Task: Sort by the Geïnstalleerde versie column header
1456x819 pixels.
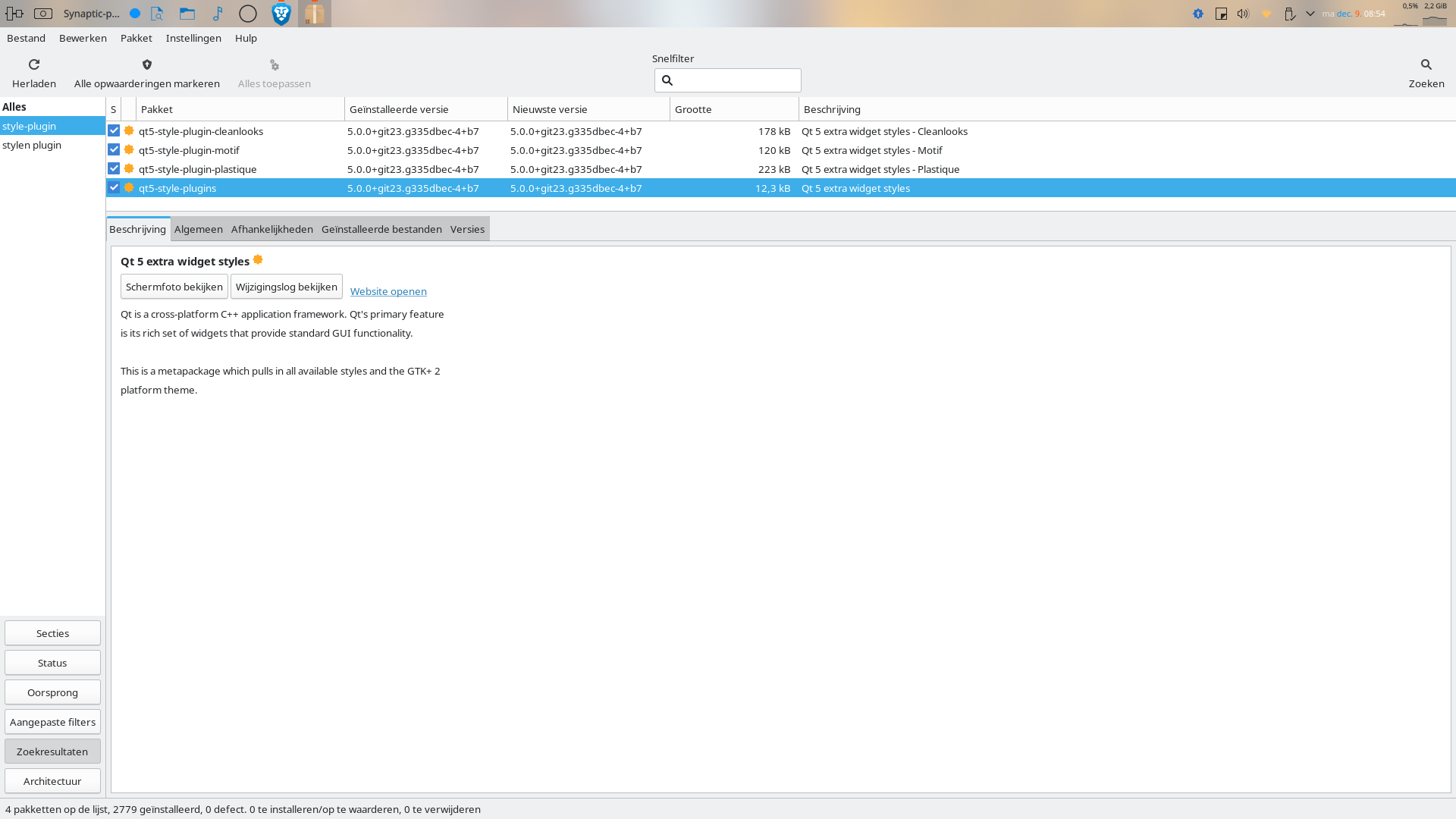Action: point(426,109)
